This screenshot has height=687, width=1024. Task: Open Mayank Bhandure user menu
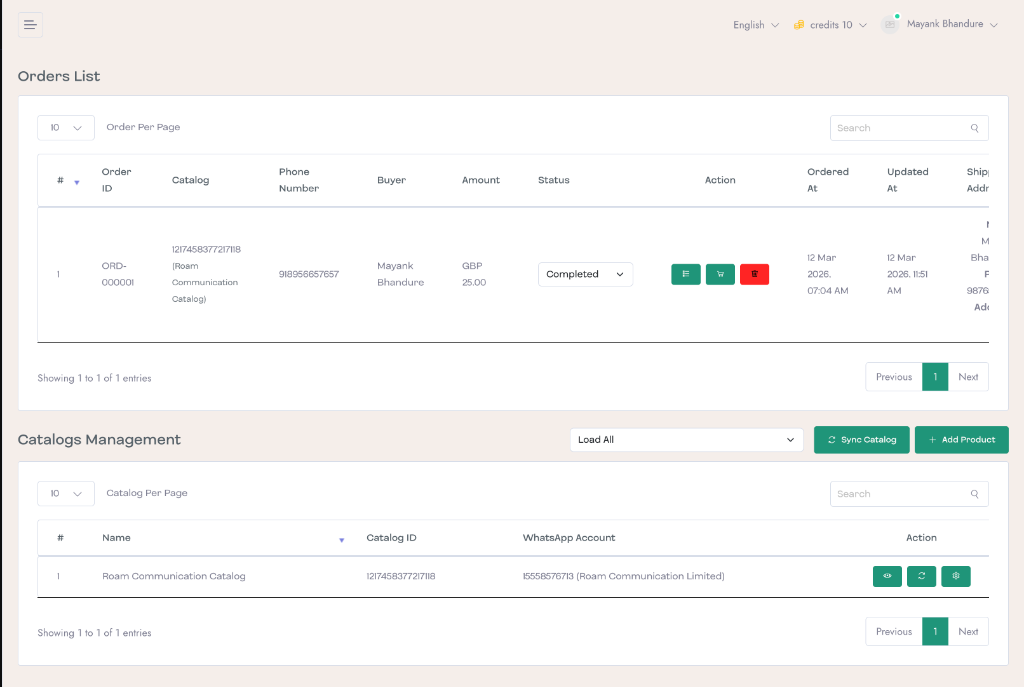(952, 24)
